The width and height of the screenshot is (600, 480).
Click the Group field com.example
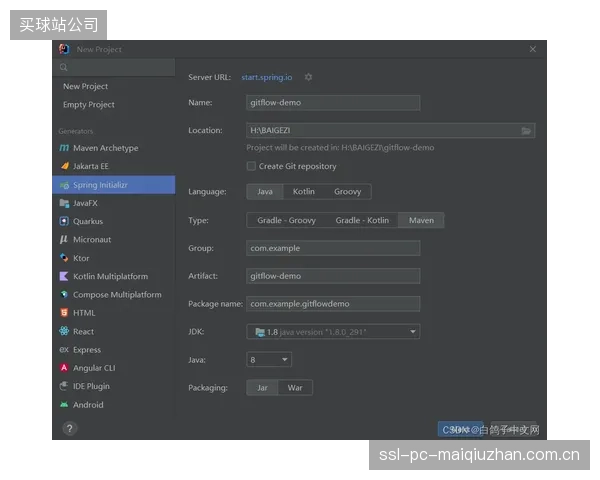(x=333, y=248)
